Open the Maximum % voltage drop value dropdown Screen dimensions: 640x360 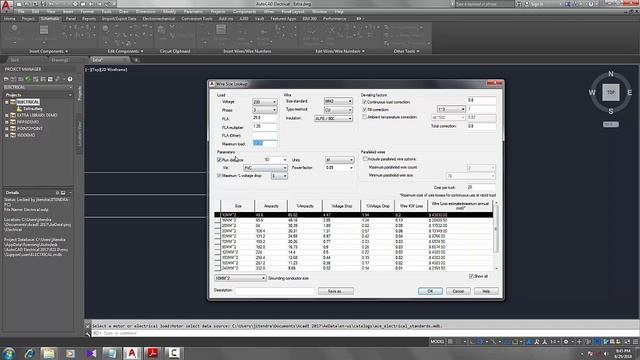point(279,176)
